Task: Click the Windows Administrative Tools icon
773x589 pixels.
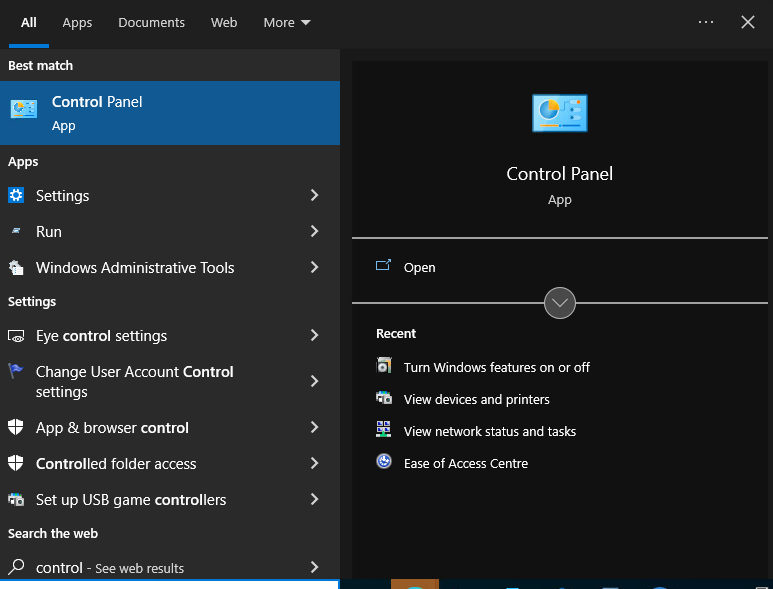Action: click(x=16, y=268)
